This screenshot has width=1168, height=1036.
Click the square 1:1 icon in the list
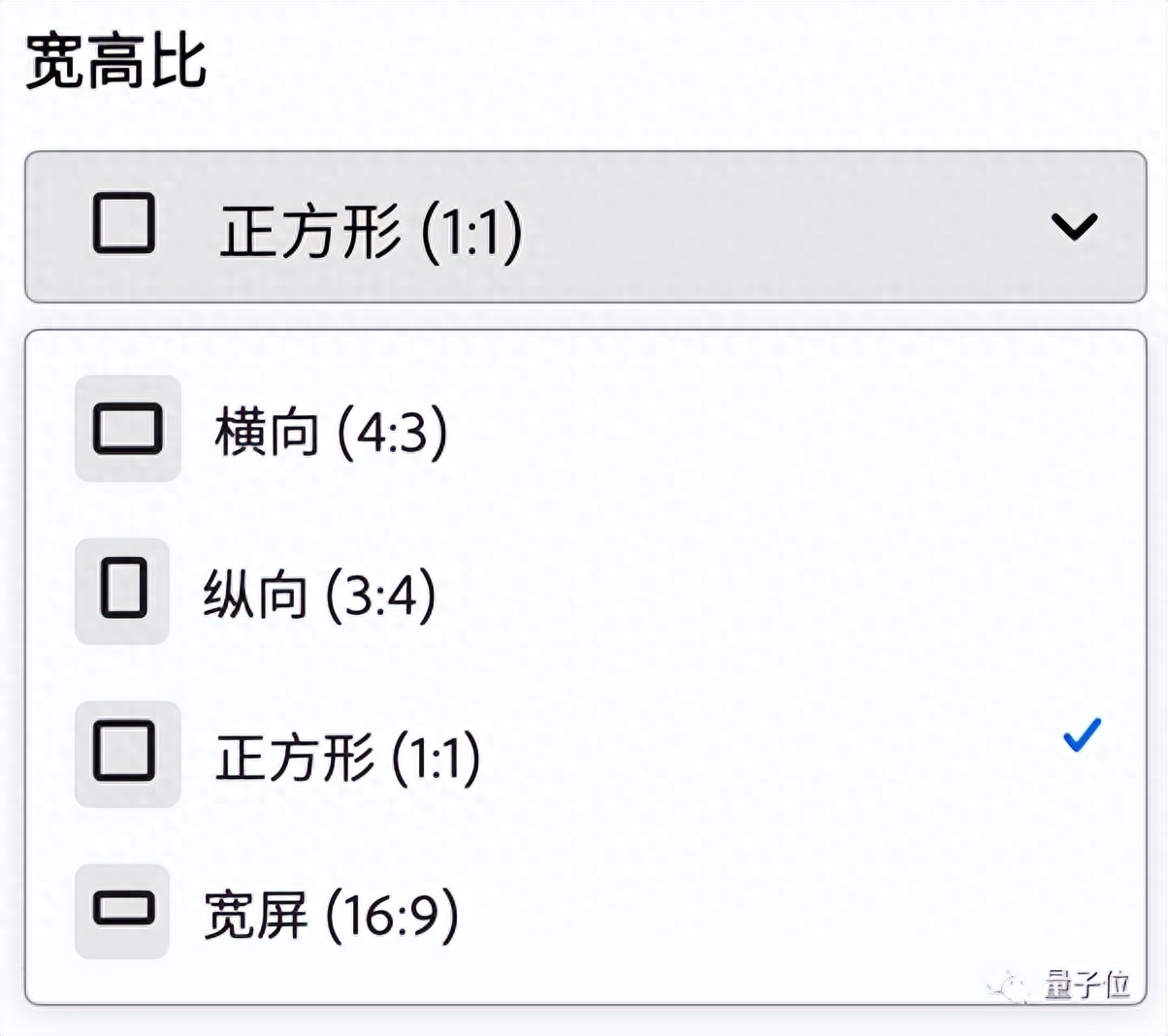(125, 753)
